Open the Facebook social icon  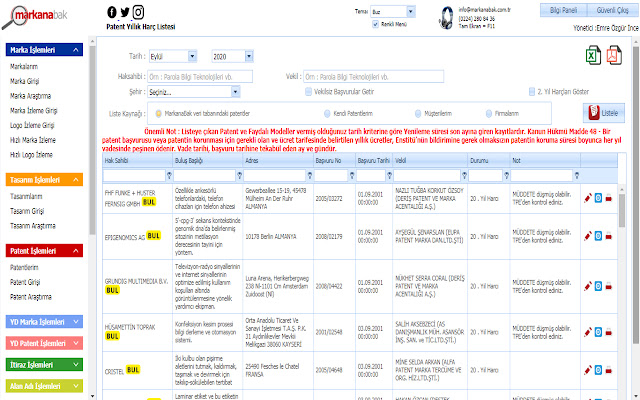pos(112,11)
